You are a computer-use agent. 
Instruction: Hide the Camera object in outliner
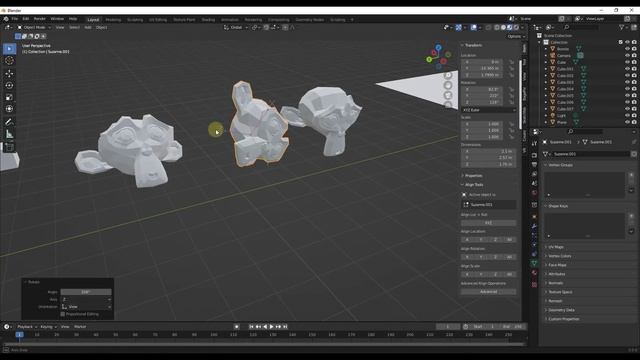click(627, 56)
